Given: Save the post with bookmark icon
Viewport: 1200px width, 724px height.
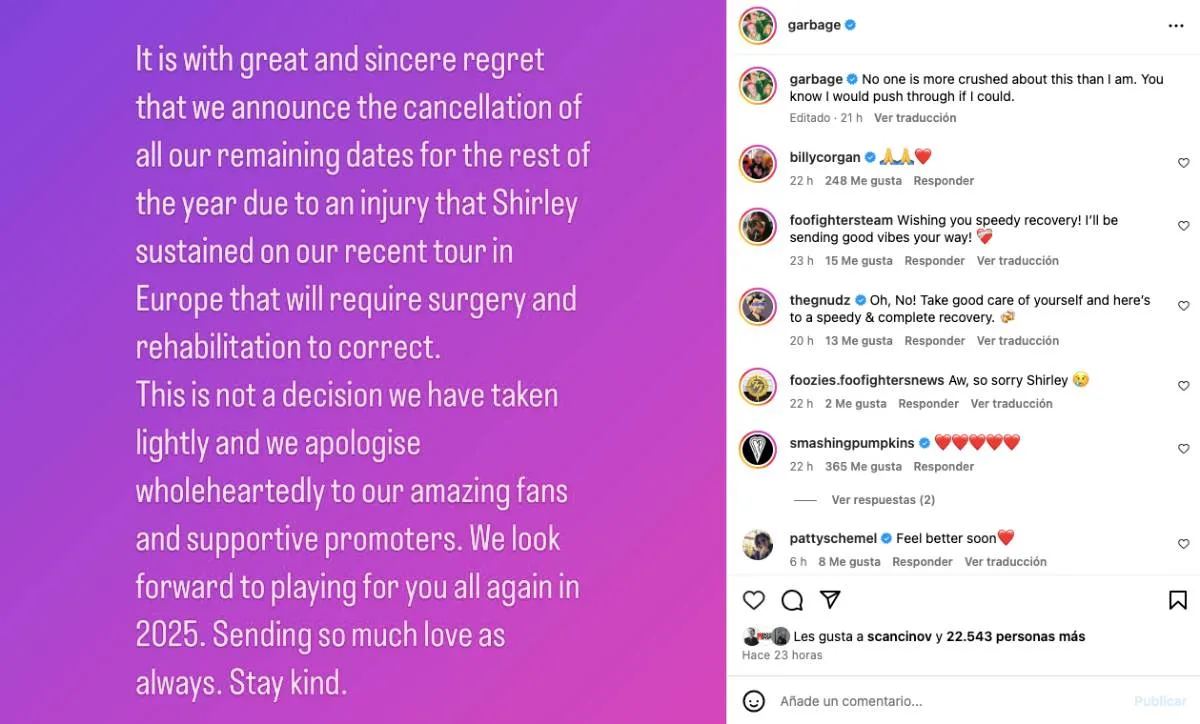Looking at the screenshot, I should 1178,600.
